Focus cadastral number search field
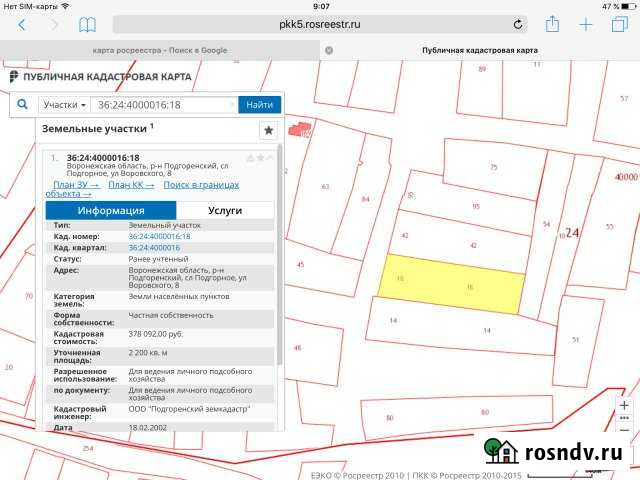 click(164, 105)
